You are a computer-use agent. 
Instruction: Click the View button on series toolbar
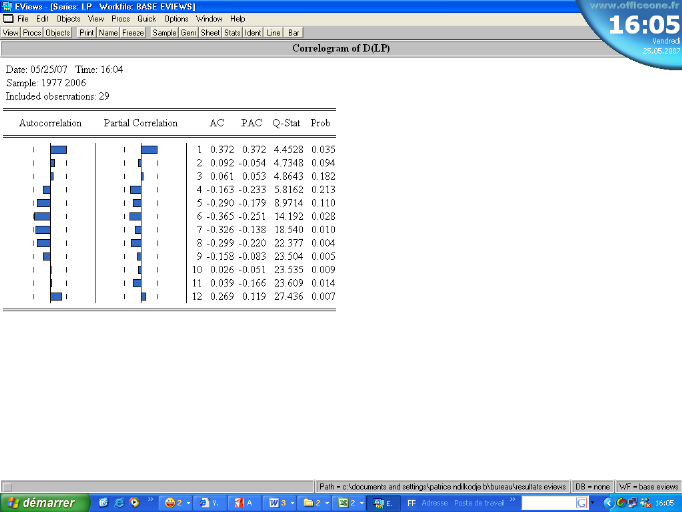click(x=10, y=33)
